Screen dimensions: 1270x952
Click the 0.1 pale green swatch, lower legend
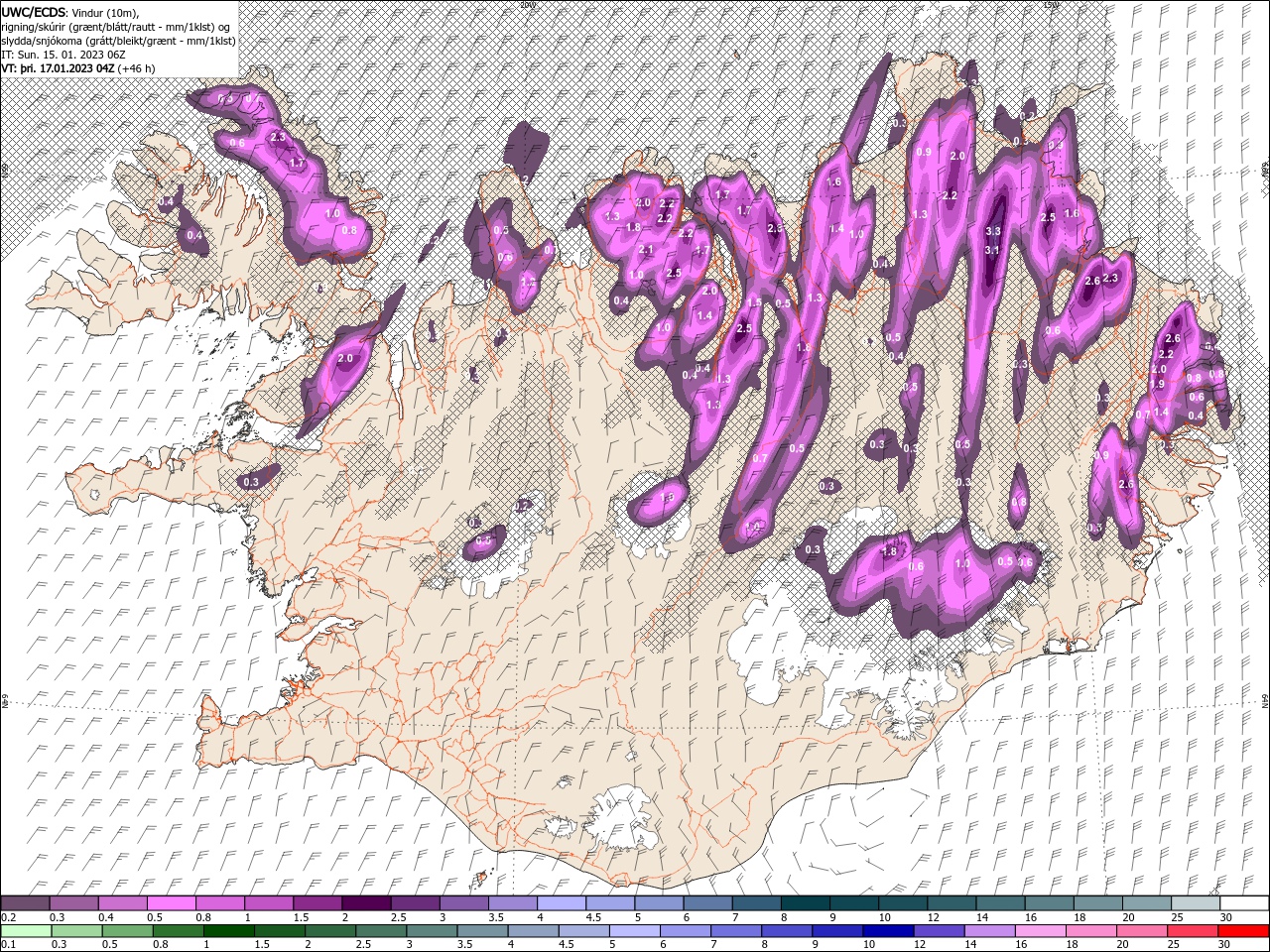click(x=26, y=931)
